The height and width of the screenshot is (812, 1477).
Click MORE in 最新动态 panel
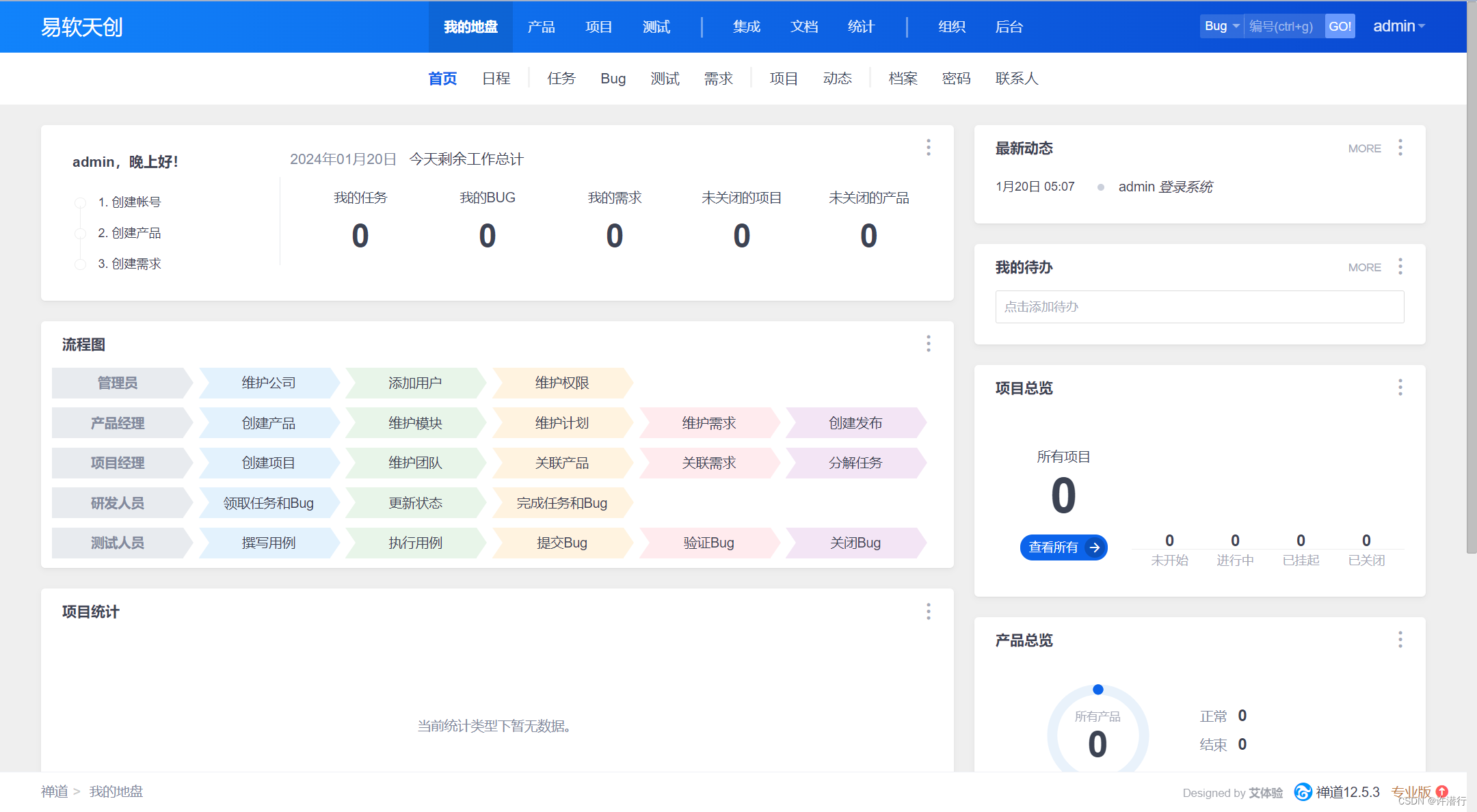pos(1364,148)
